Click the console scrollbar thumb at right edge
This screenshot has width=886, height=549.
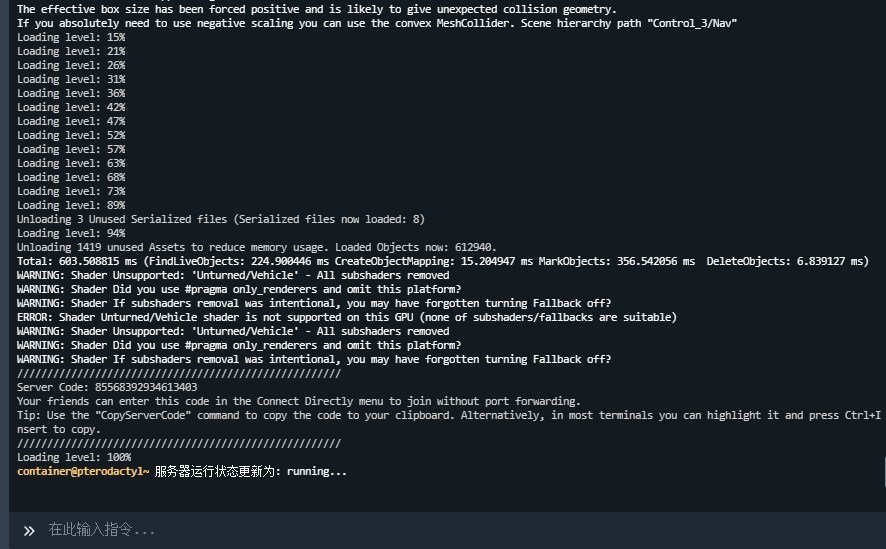(x=884, y=471)
